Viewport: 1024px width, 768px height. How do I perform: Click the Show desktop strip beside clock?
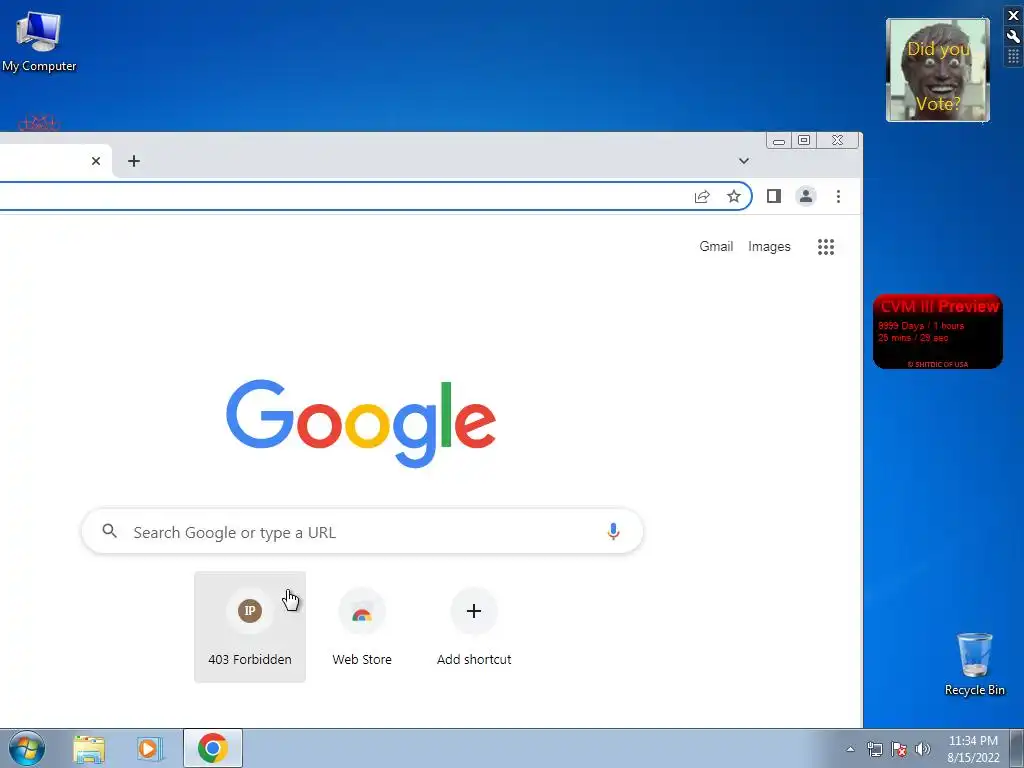click(1017, 748)
